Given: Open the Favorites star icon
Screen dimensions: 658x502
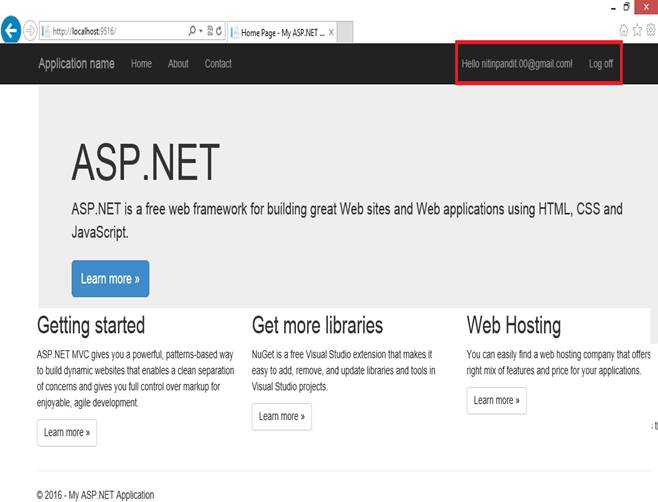Looking at the screenshot, I should pyautogui.click(x=637, y=30).
